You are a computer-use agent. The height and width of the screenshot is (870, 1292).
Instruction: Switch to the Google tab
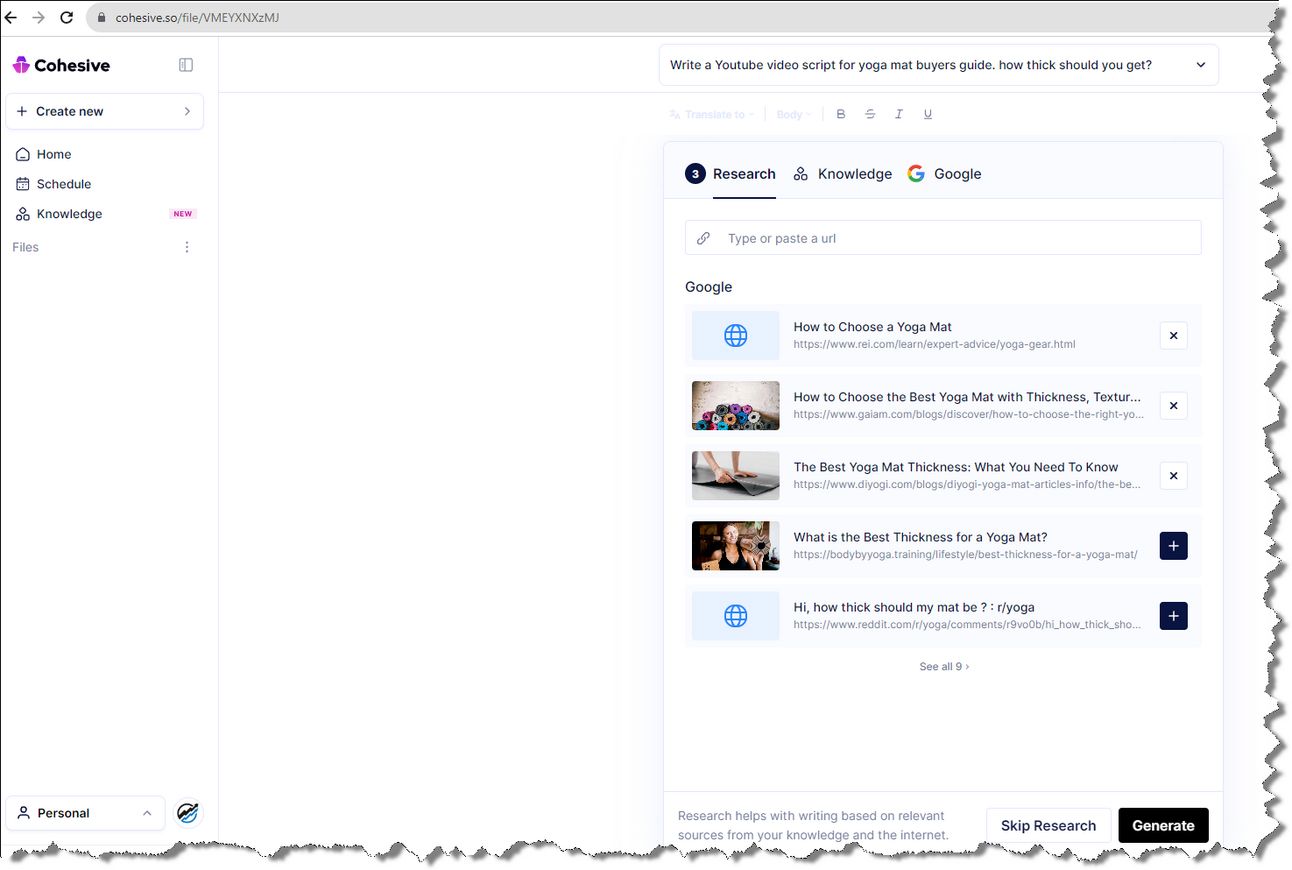click(x=944, y=174)
